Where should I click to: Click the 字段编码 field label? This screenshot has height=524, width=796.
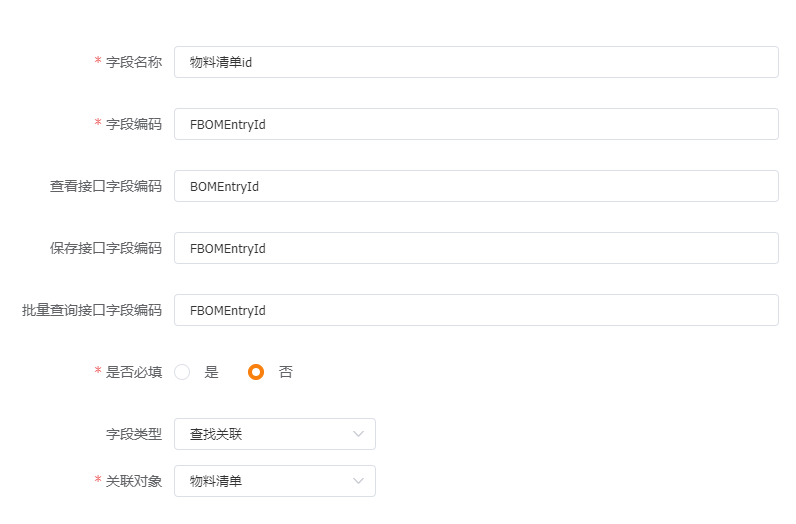pyautogui.click(x=134, y=124)
